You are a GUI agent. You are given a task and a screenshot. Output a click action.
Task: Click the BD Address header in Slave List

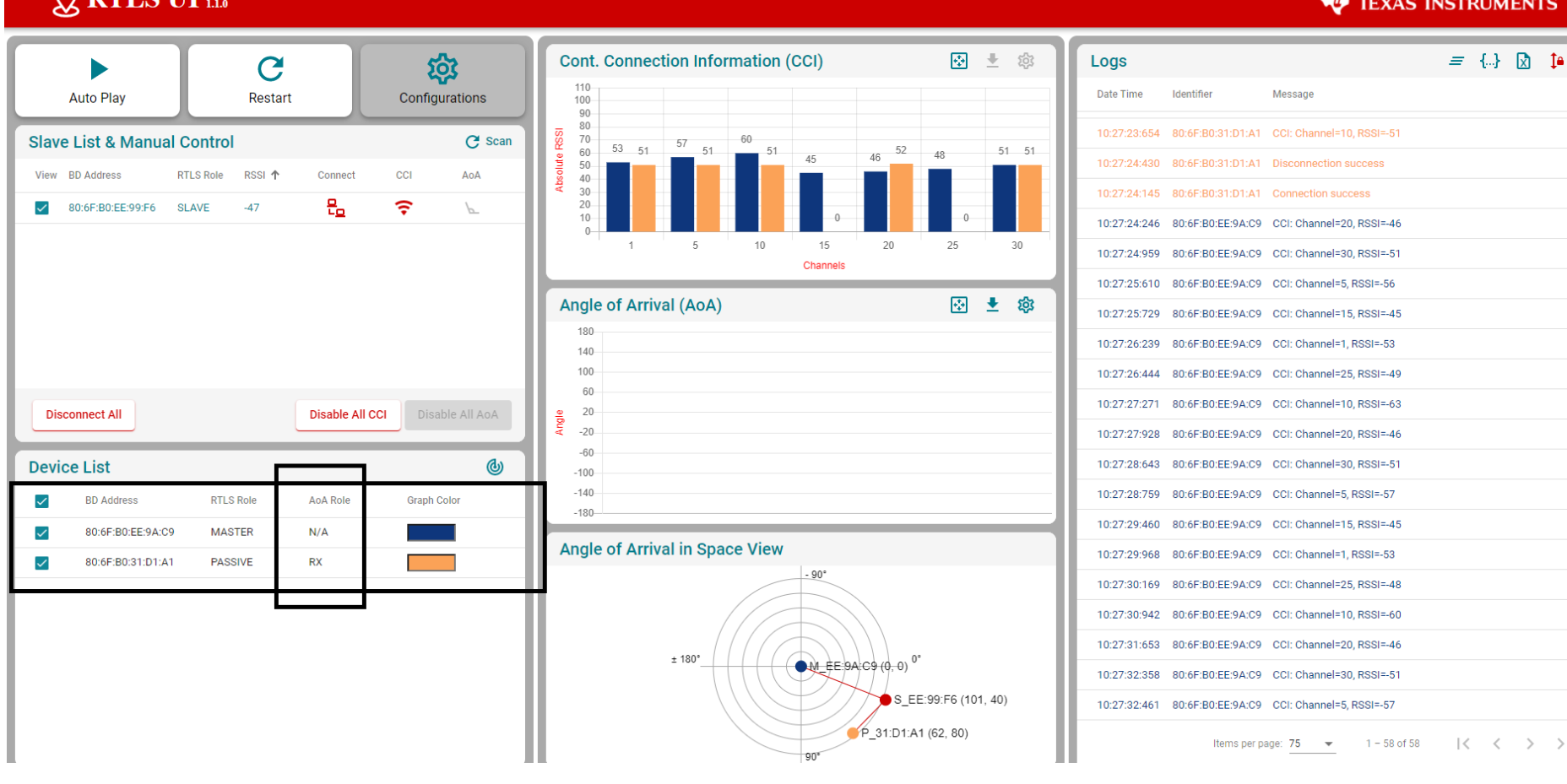(95, 176)
